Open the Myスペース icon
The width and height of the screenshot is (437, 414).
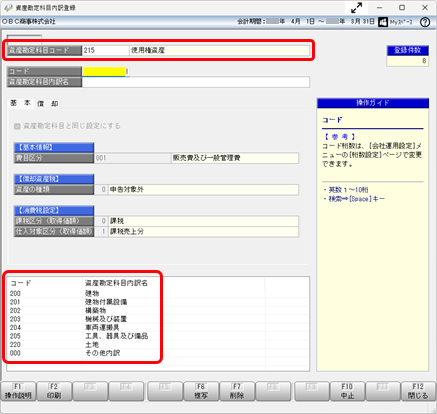383,22
